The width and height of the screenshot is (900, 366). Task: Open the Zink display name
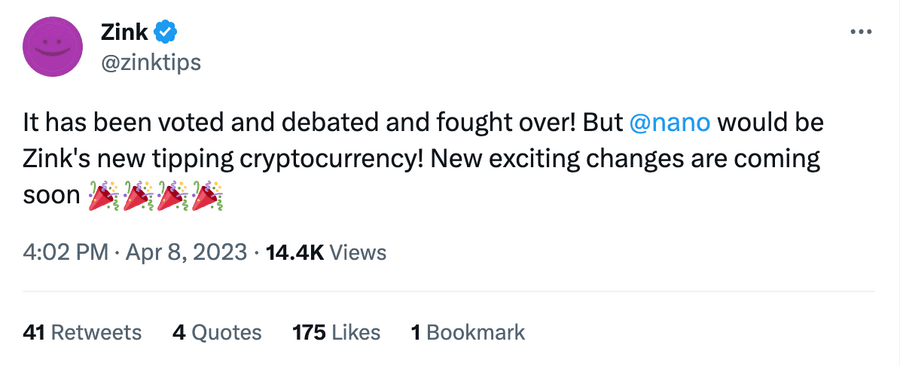pos(124,33)
